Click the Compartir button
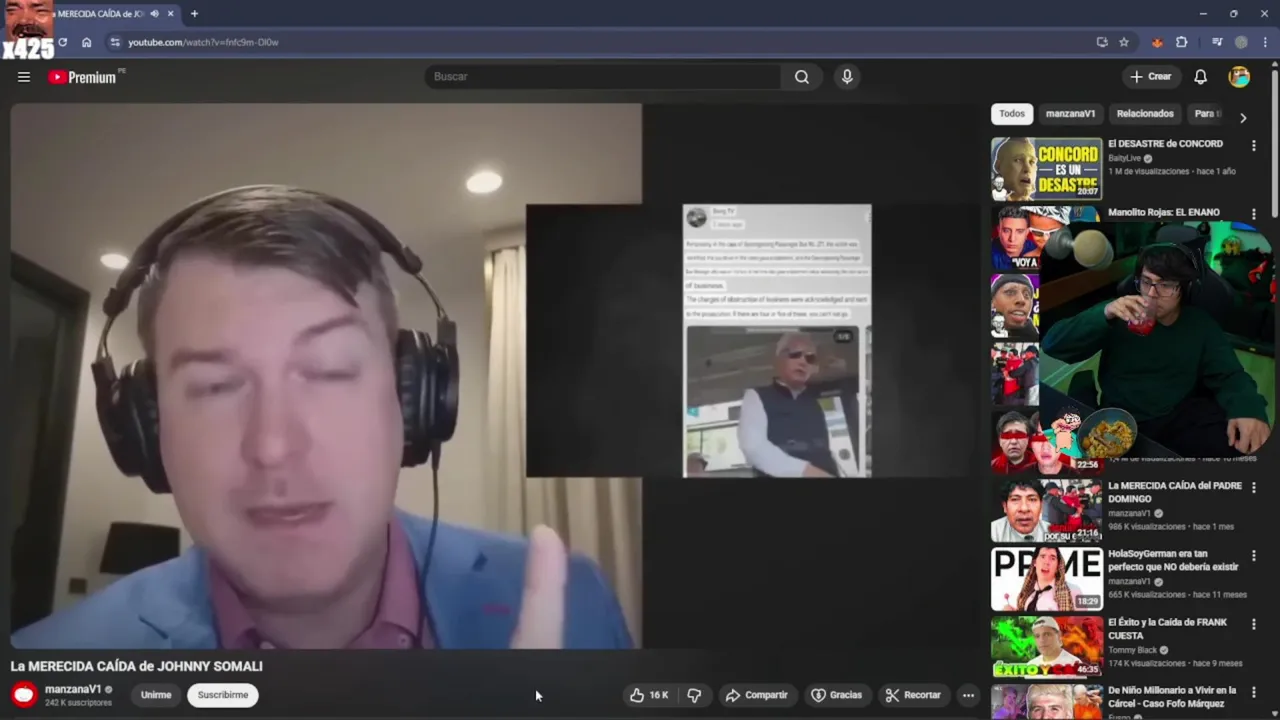Screen dimensions: 1280x720 click(x=757, y=695)
